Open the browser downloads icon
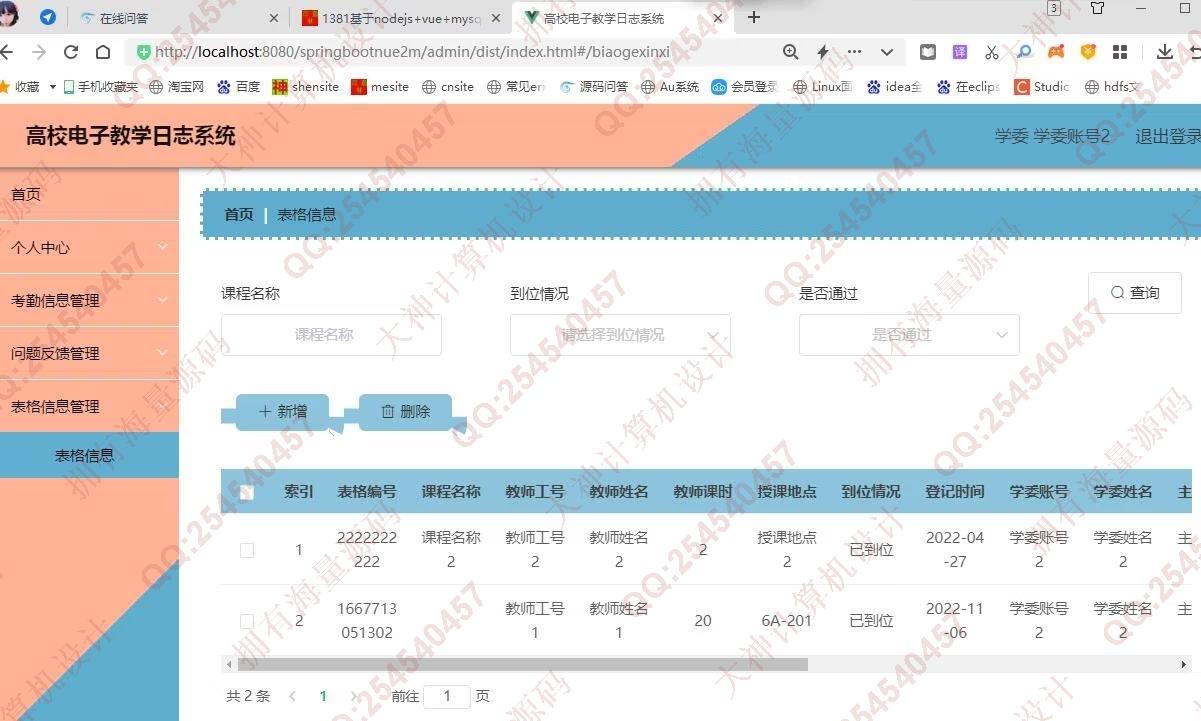This screenshot has height=721, width=1201. (1165, 52)
